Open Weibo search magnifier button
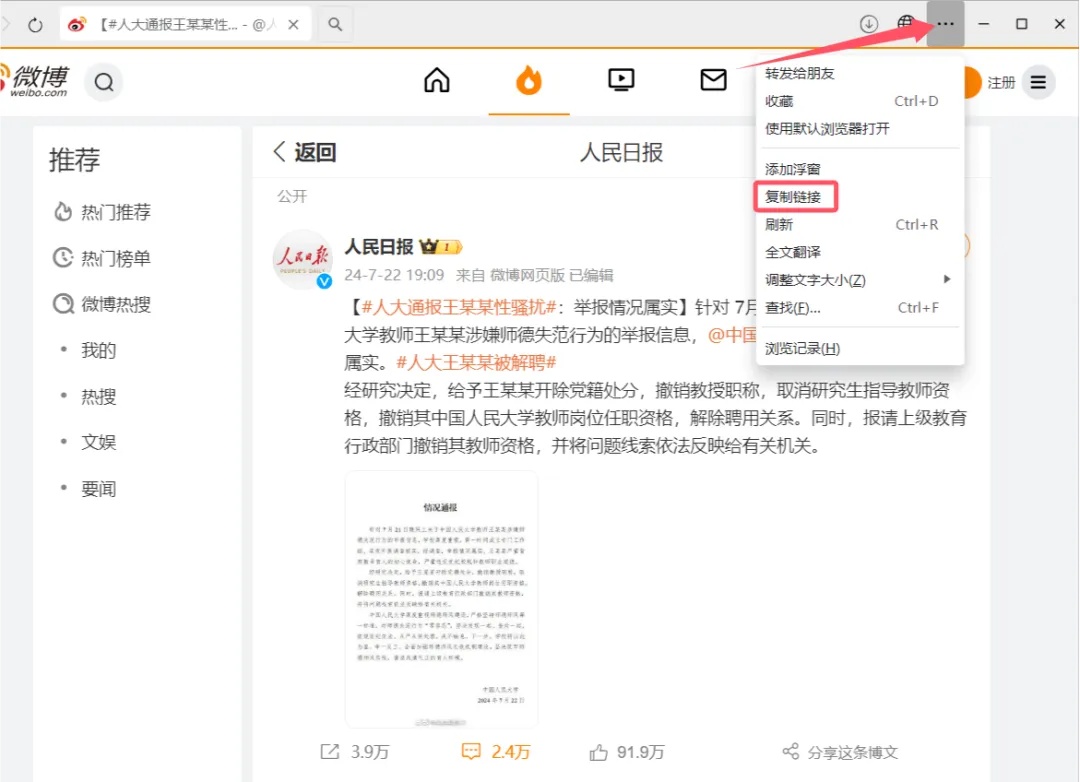1080x782 pixels. pos(104,83)
